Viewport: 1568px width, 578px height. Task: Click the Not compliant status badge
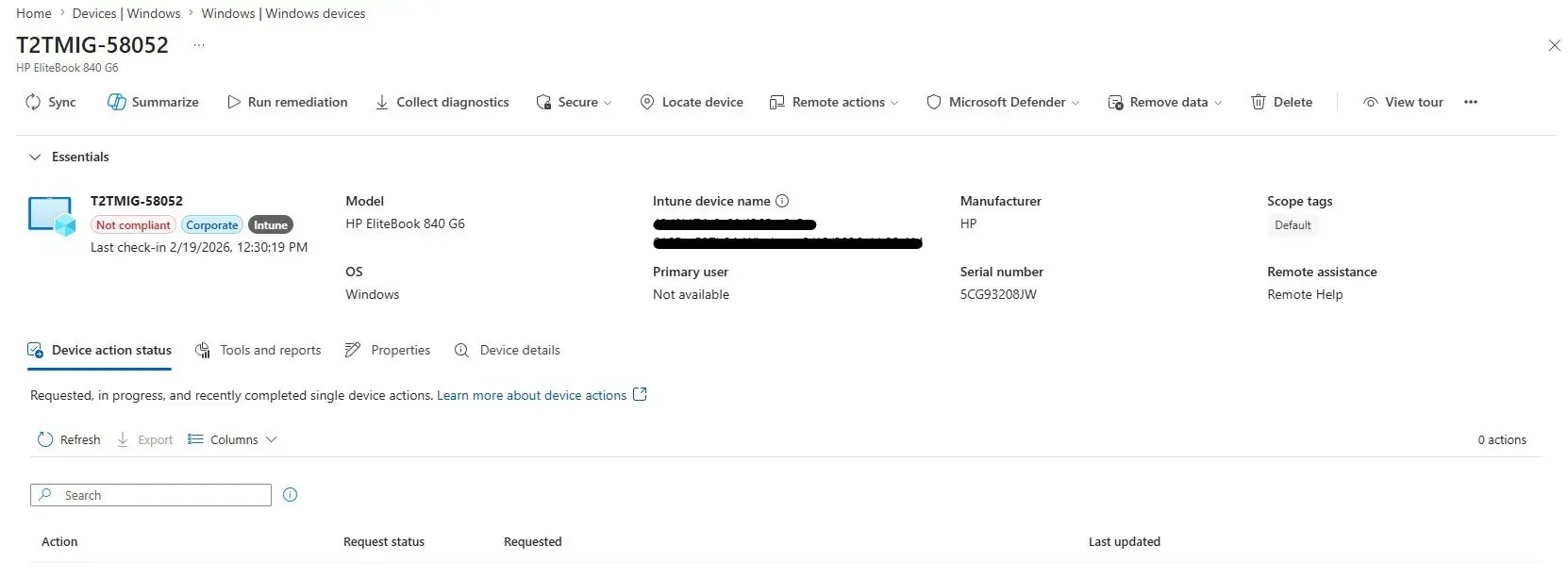pos(133,224)
